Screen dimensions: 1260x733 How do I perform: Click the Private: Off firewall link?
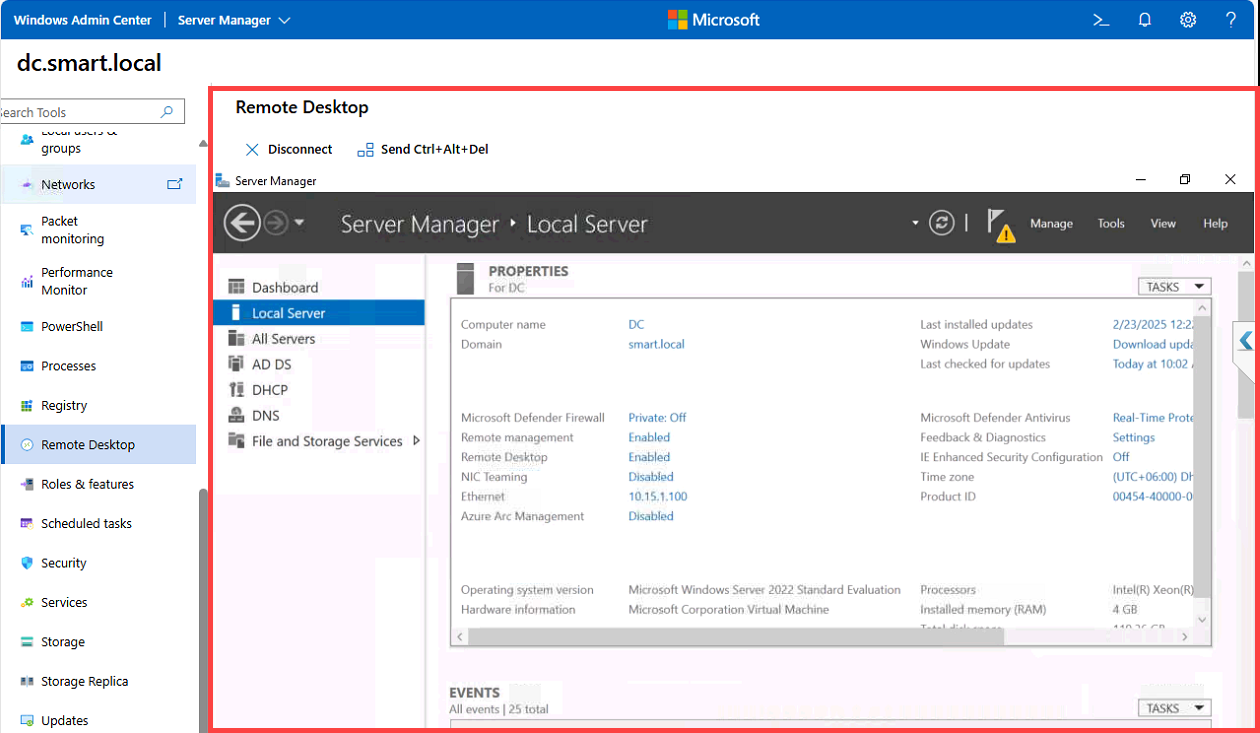click(657, 418)
